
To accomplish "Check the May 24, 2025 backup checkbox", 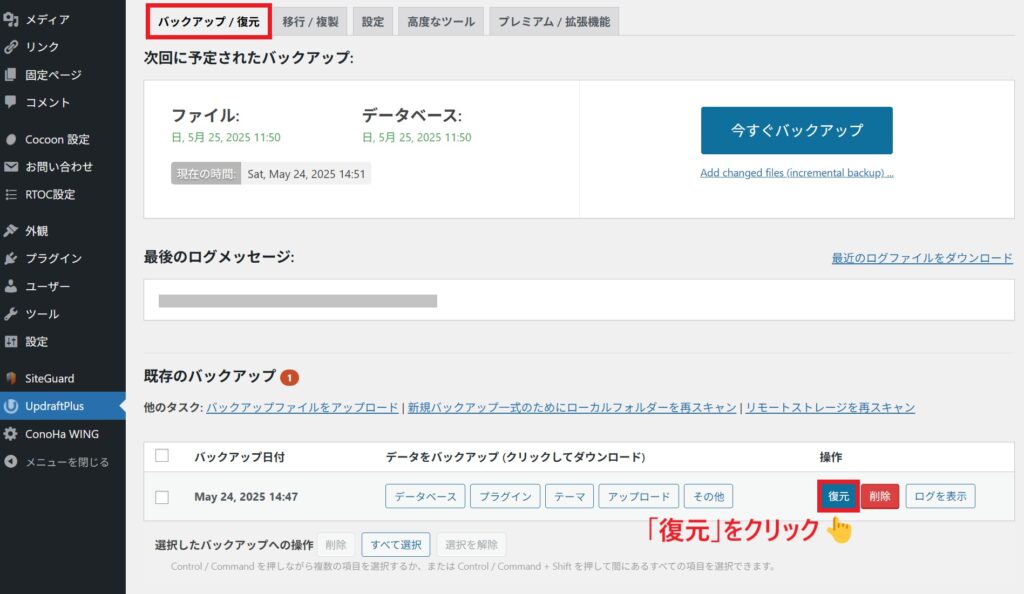I will (162, 497).
